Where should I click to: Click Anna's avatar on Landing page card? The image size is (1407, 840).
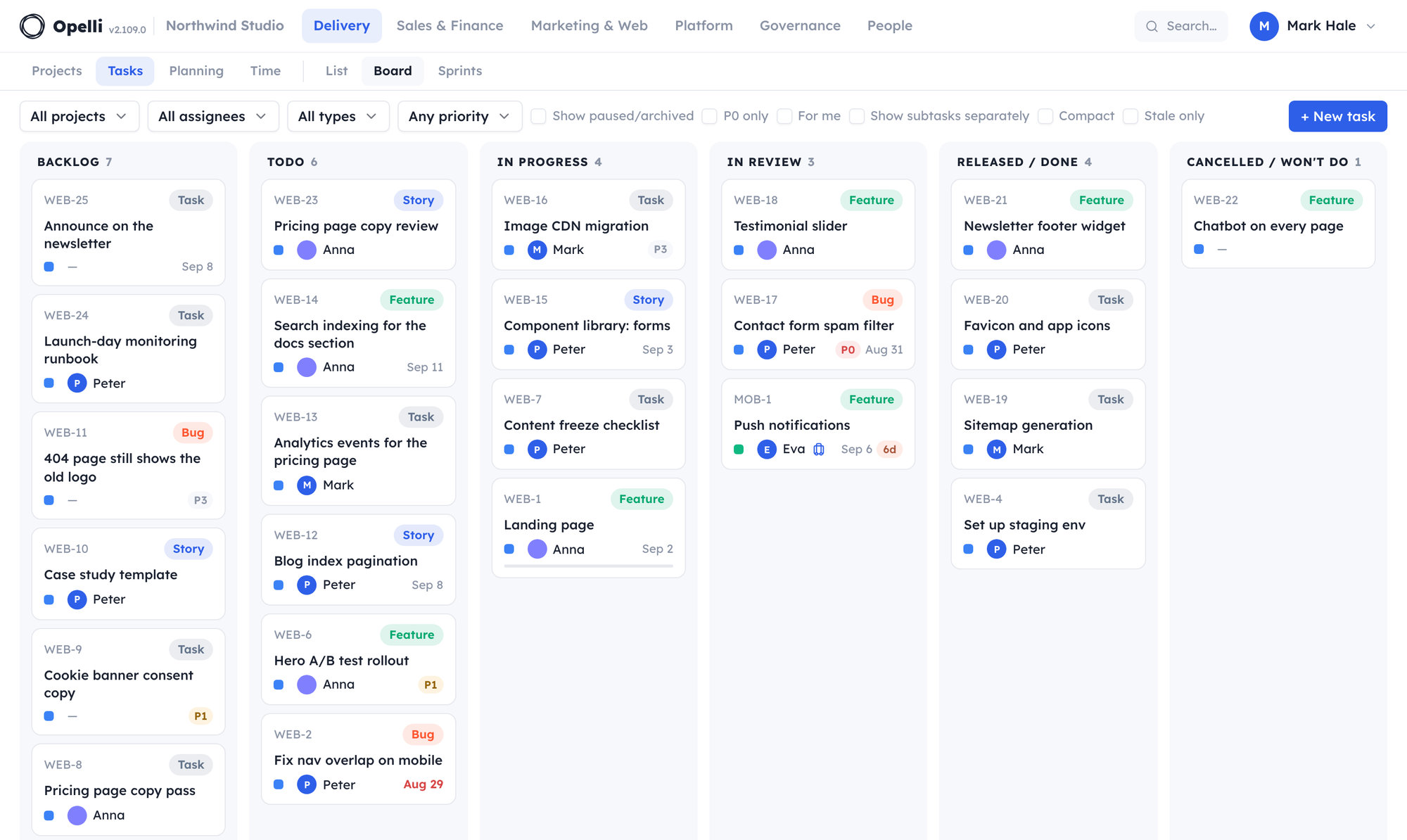pyautogui.click(x=537, y=549)
